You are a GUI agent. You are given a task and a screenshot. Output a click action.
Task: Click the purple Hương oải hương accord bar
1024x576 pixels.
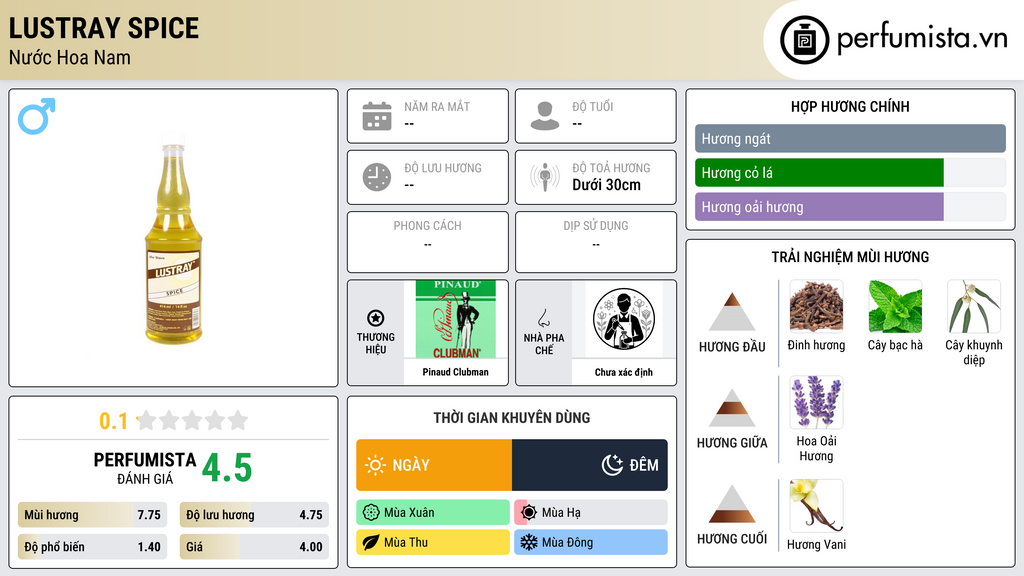tap(819, 207)
